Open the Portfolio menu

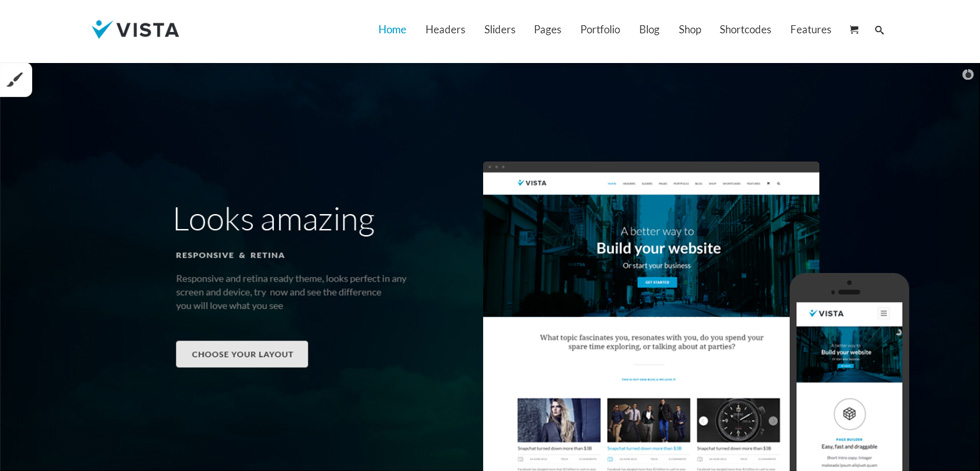tap(600, 29)
